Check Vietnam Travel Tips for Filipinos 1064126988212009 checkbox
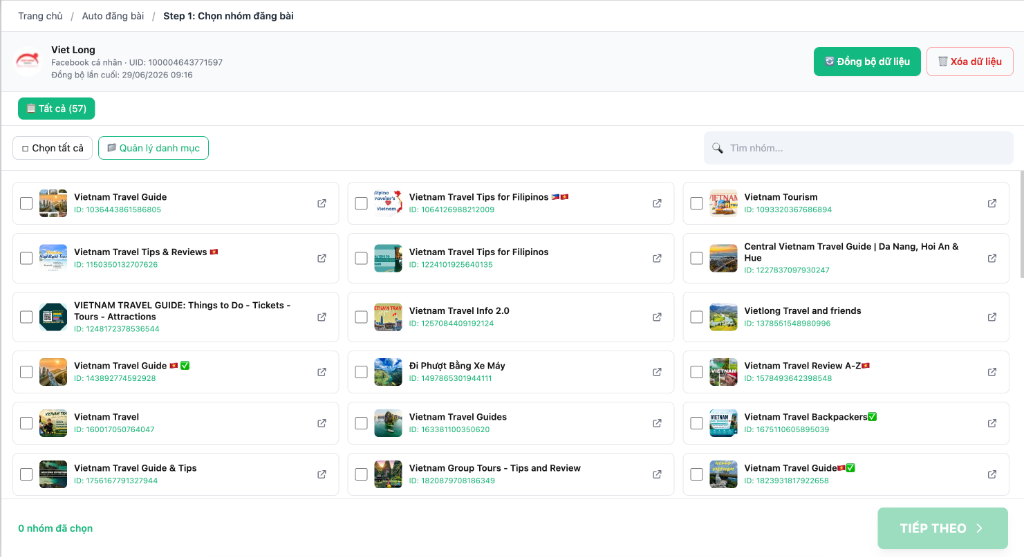 [x=361, y=203]
